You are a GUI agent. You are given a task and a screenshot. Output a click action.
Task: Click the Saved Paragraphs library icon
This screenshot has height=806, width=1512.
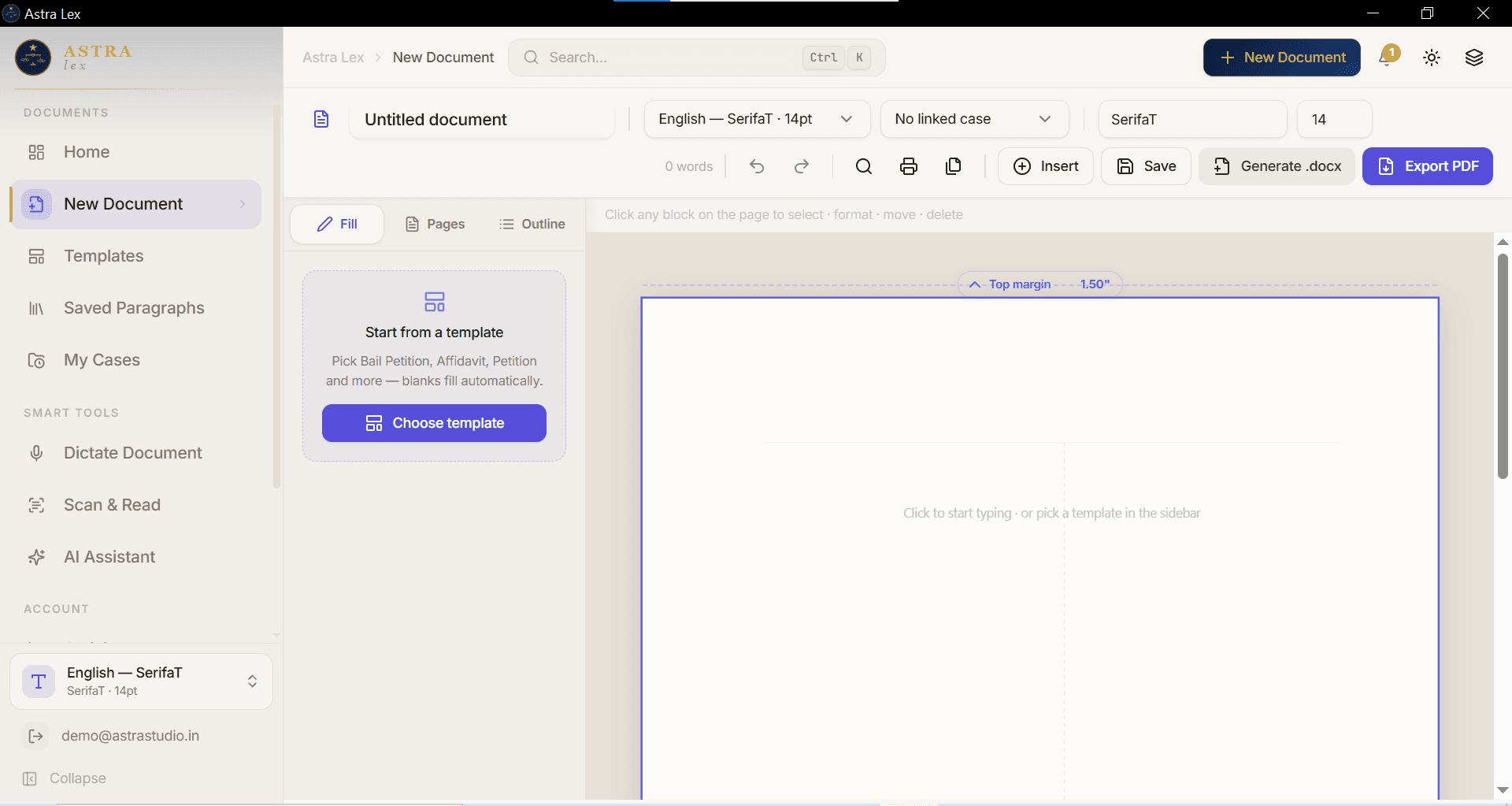click(x=36, y=308)
